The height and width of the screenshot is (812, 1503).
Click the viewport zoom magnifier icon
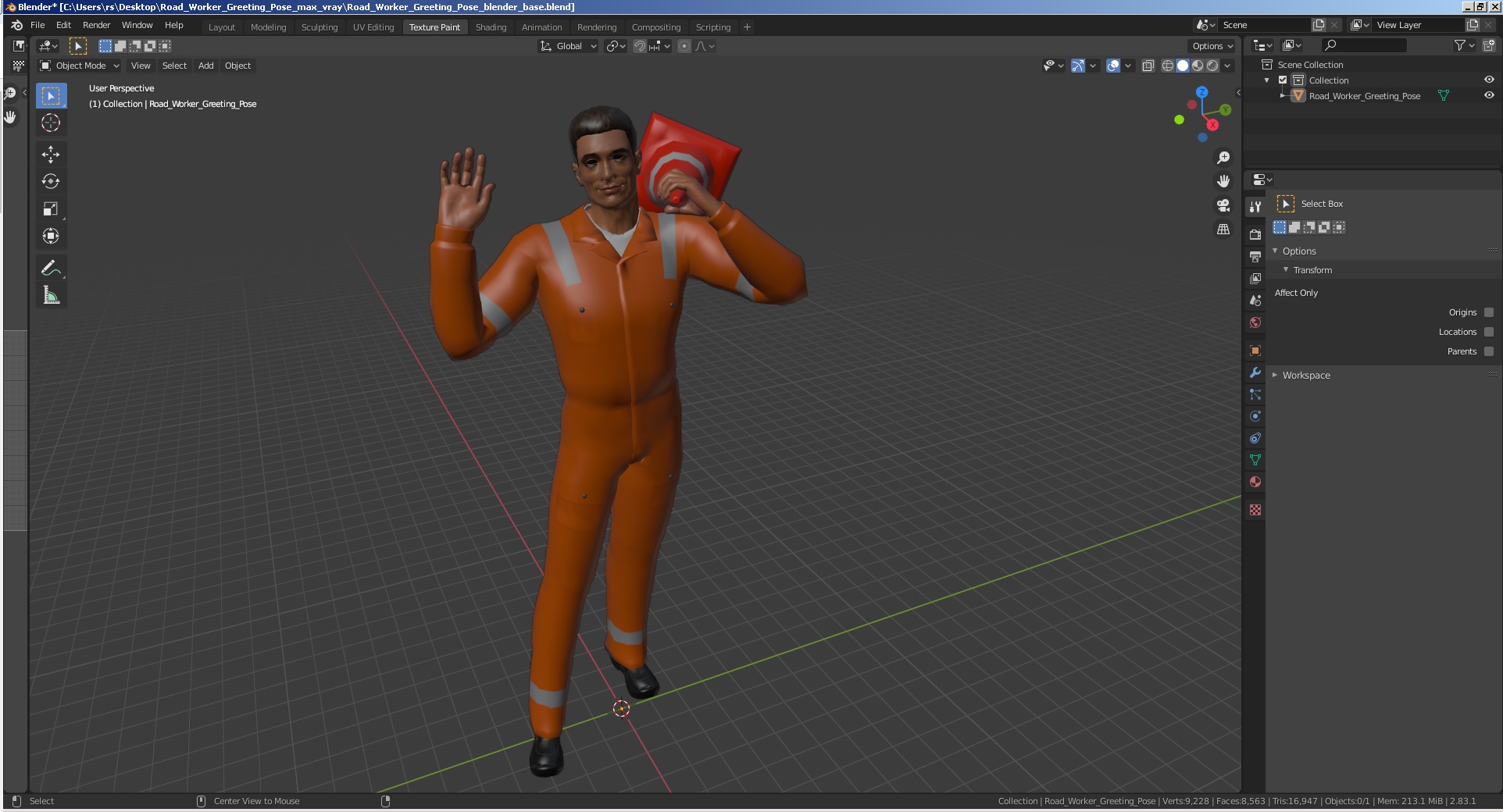coord(1223,158)
